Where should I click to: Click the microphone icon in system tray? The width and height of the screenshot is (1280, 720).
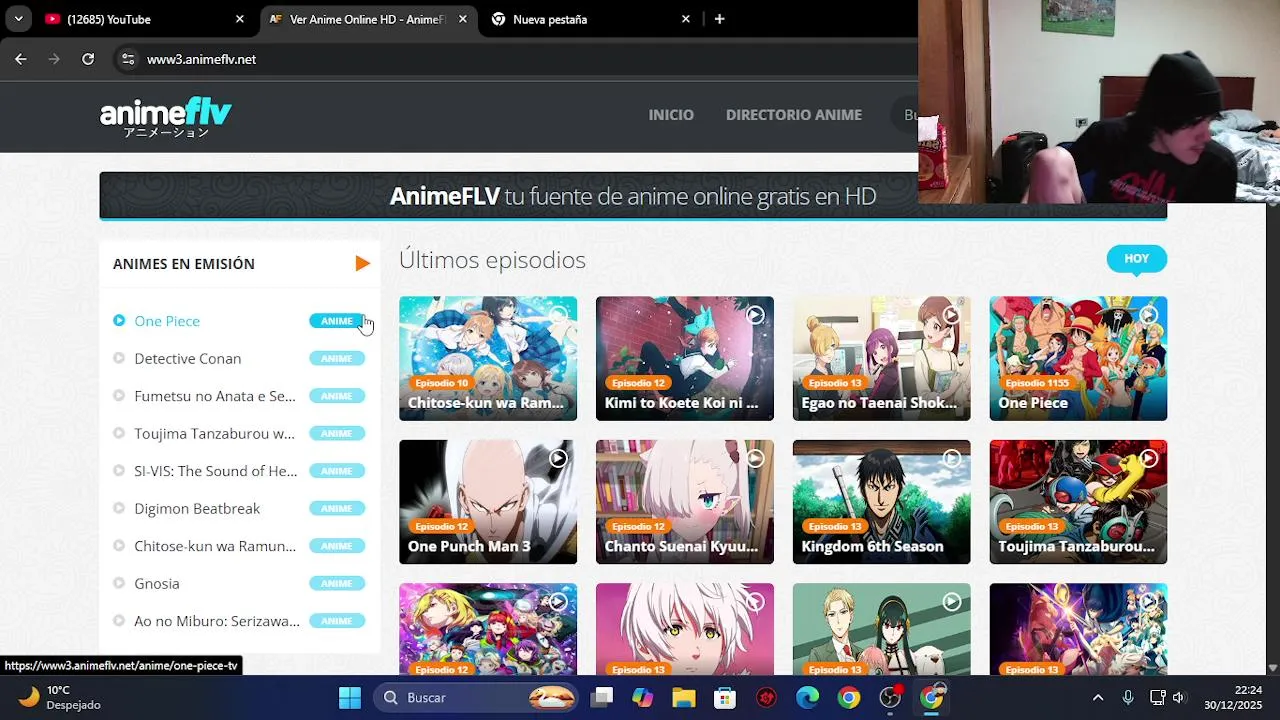pos(1128,697)
